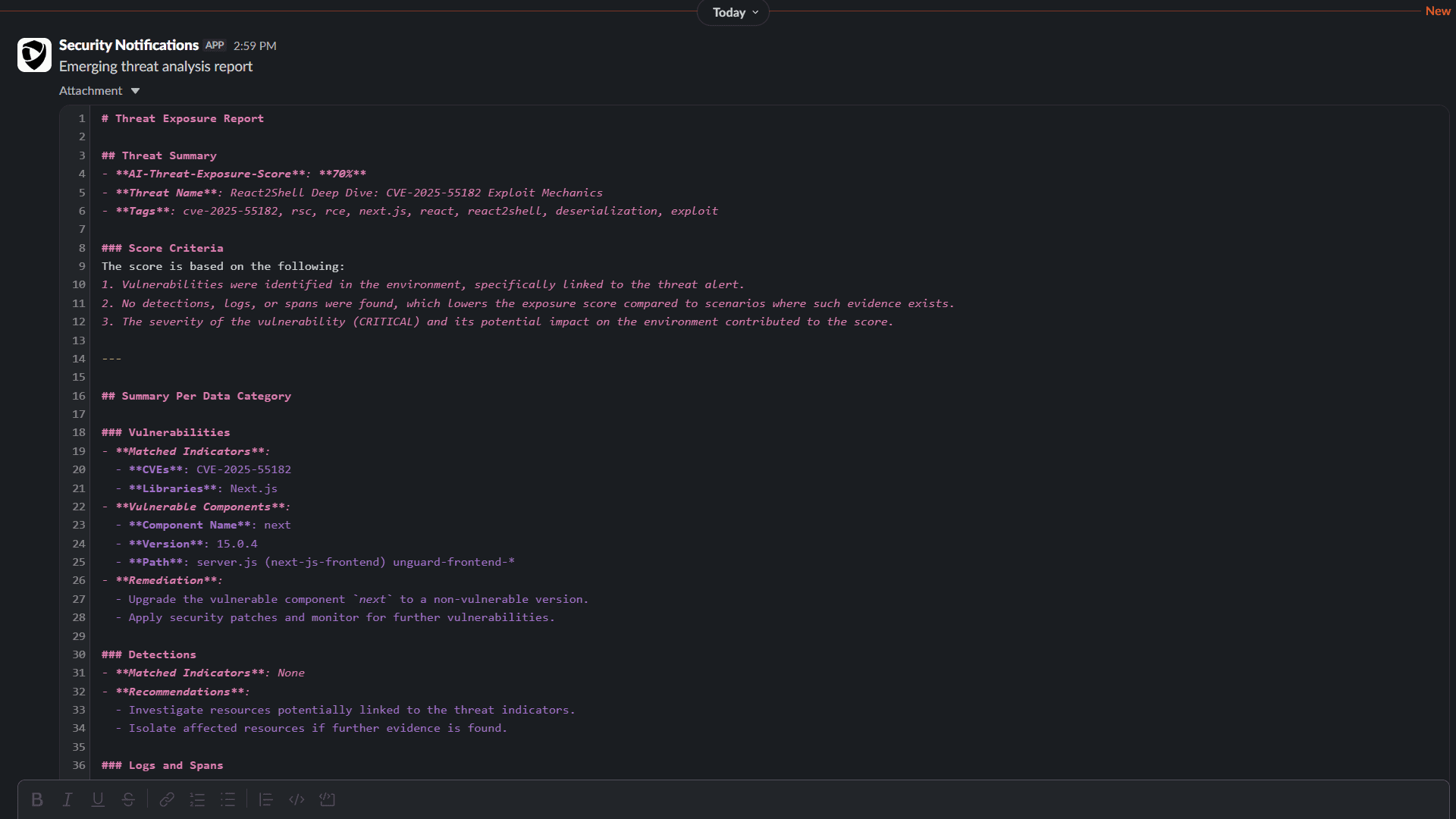Click line 1 Threat Exposure Report heading
The image size is (1456, 819).
[182, 119]
